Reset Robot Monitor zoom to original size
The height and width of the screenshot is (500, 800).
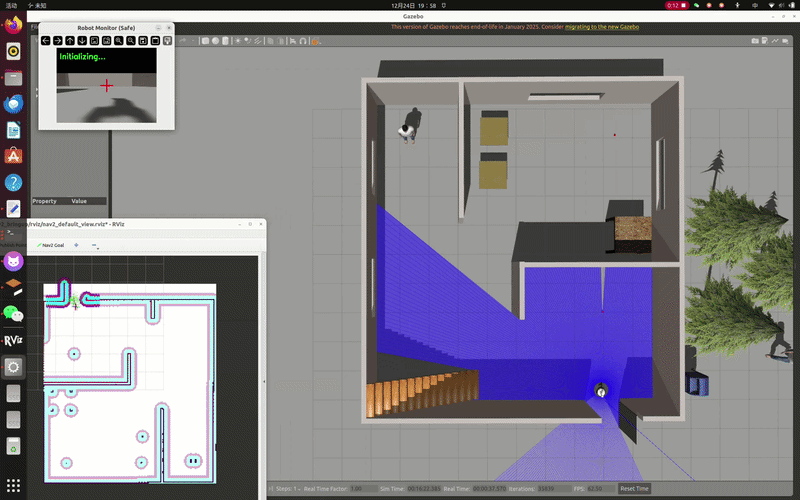pos(94,40)
